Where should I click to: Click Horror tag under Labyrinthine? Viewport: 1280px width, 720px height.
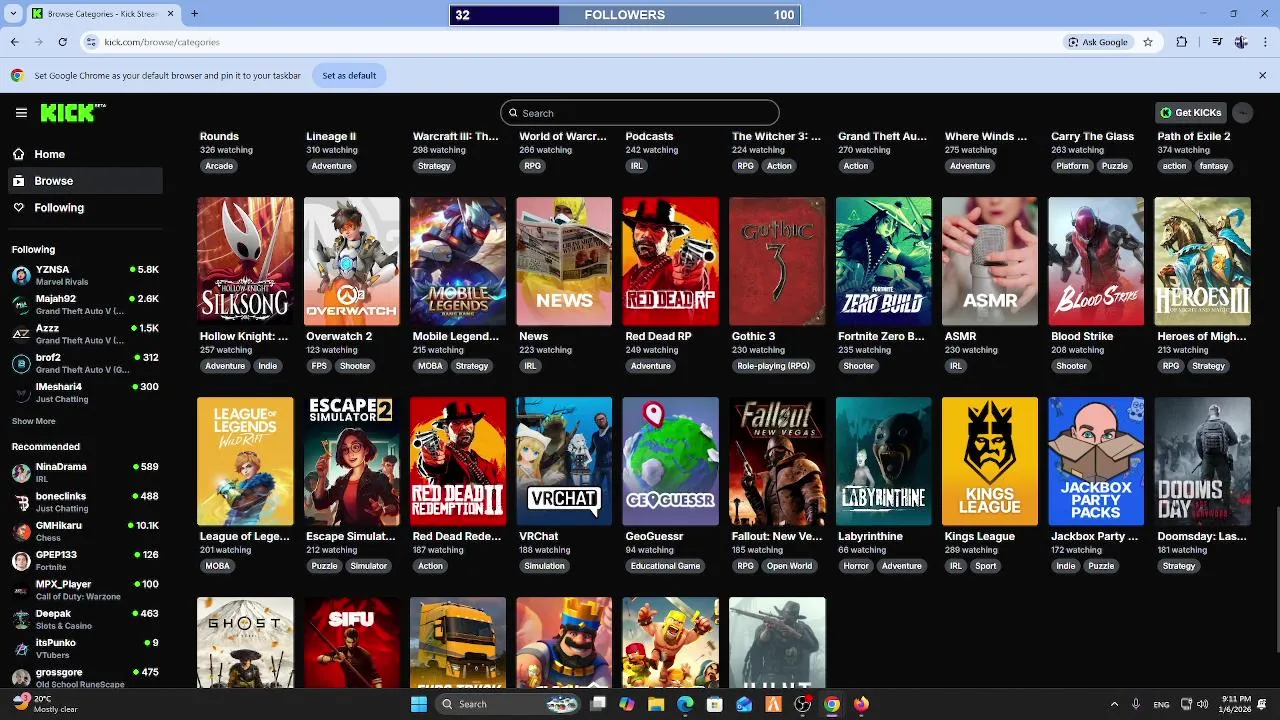click(856, 566)
